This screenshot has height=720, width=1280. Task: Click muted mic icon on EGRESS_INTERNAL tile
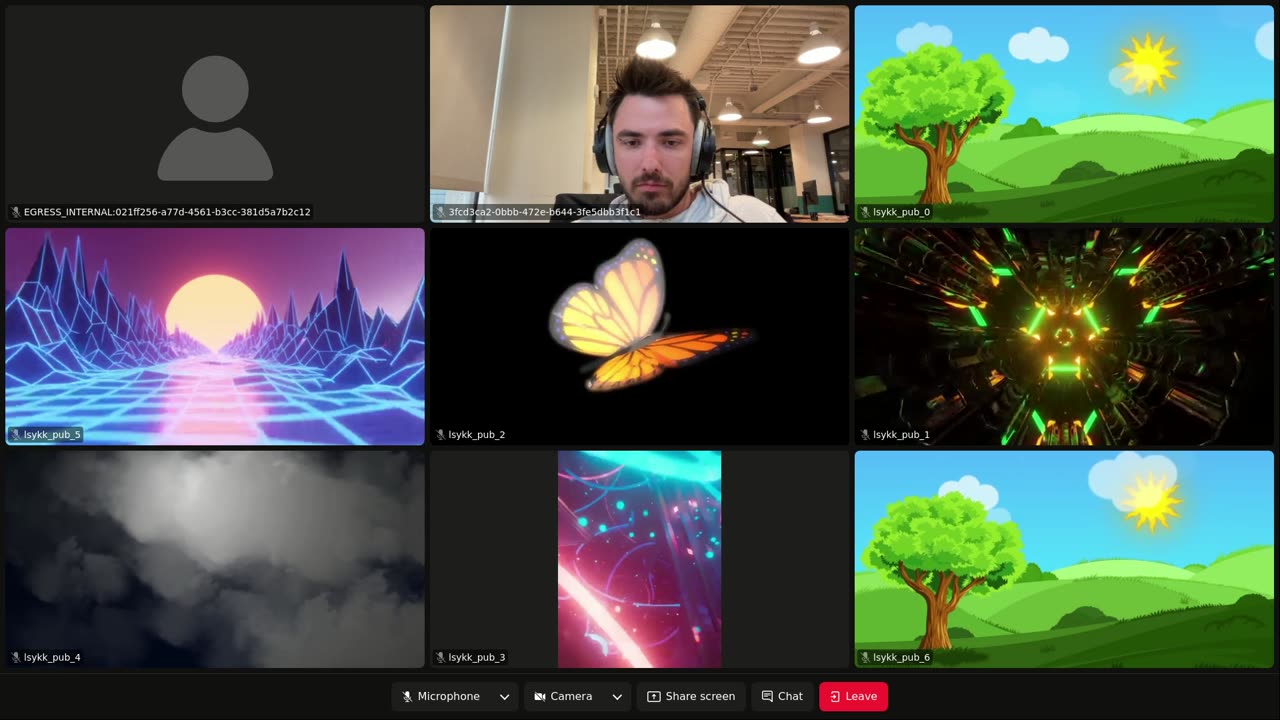pos(15,212)
